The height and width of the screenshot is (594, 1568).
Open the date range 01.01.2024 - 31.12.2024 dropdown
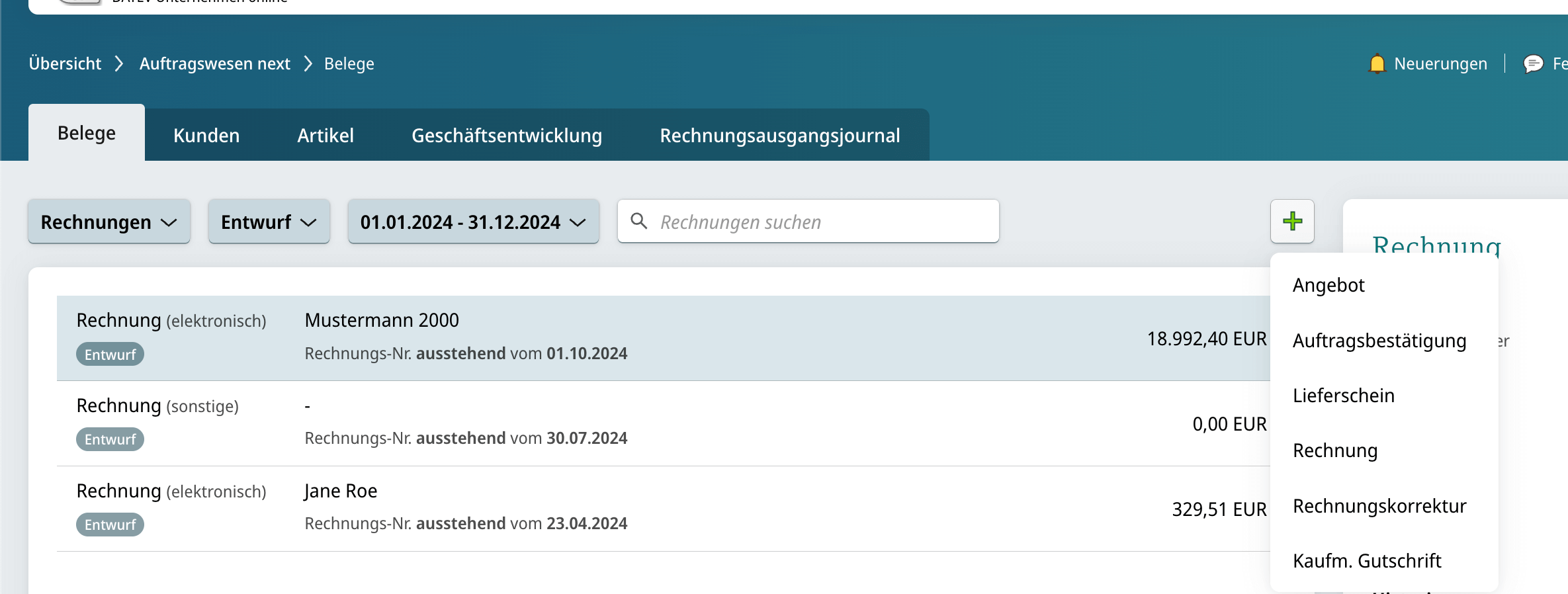tap(473, 222)
